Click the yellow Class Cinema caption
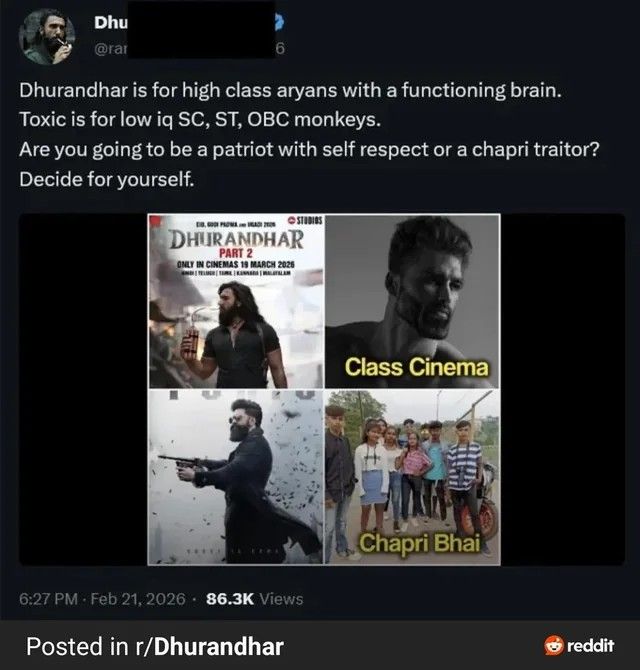 416,367
